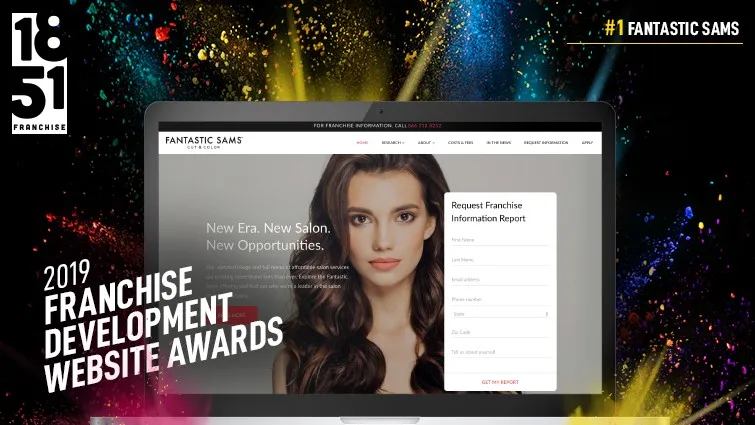Submit with Get My Report button

[x=500, y=382]
